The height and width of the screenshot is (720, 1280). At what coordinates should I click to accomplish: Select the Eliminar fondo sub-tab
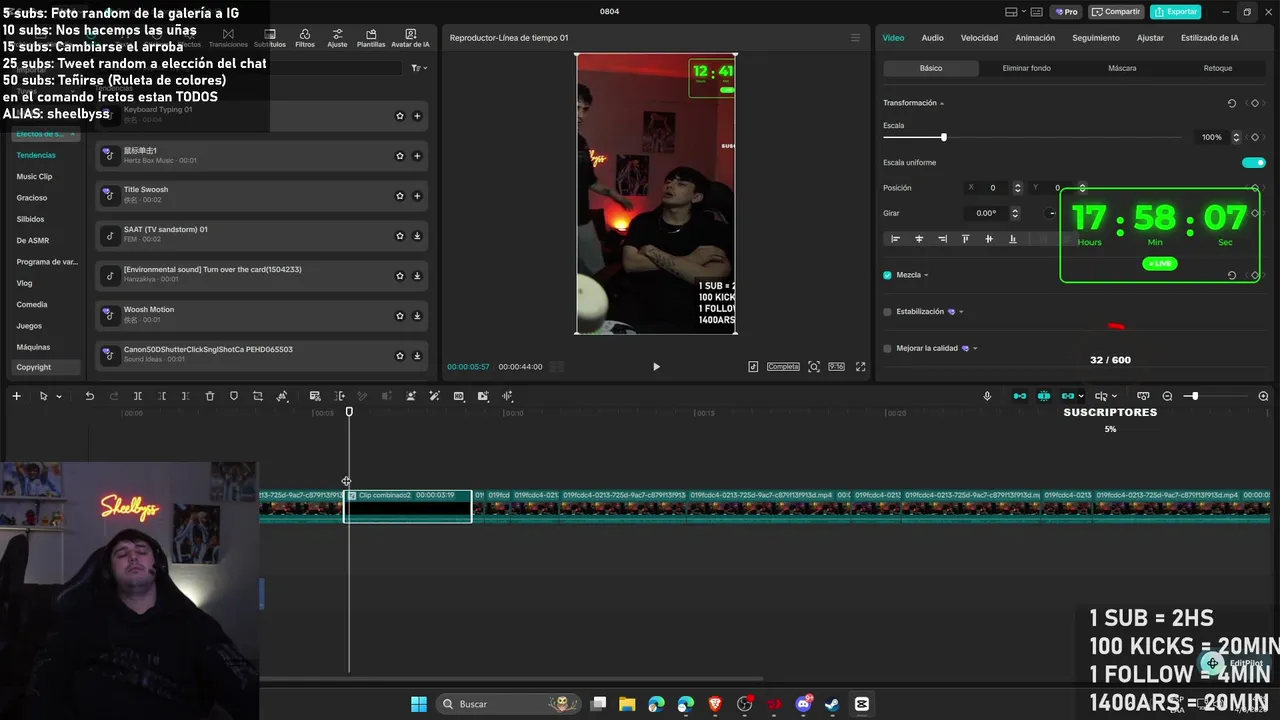(1026, 68)
